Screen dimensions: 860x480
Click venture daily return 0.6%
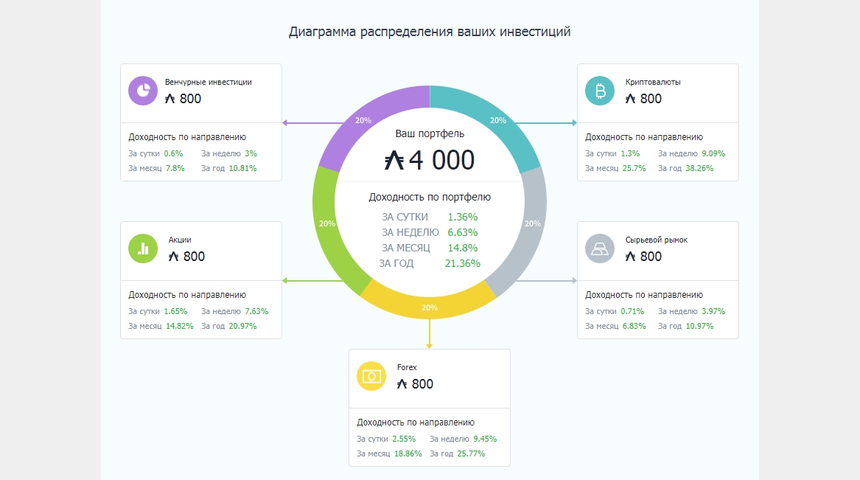pyautogui.click(x=173, y=154)
